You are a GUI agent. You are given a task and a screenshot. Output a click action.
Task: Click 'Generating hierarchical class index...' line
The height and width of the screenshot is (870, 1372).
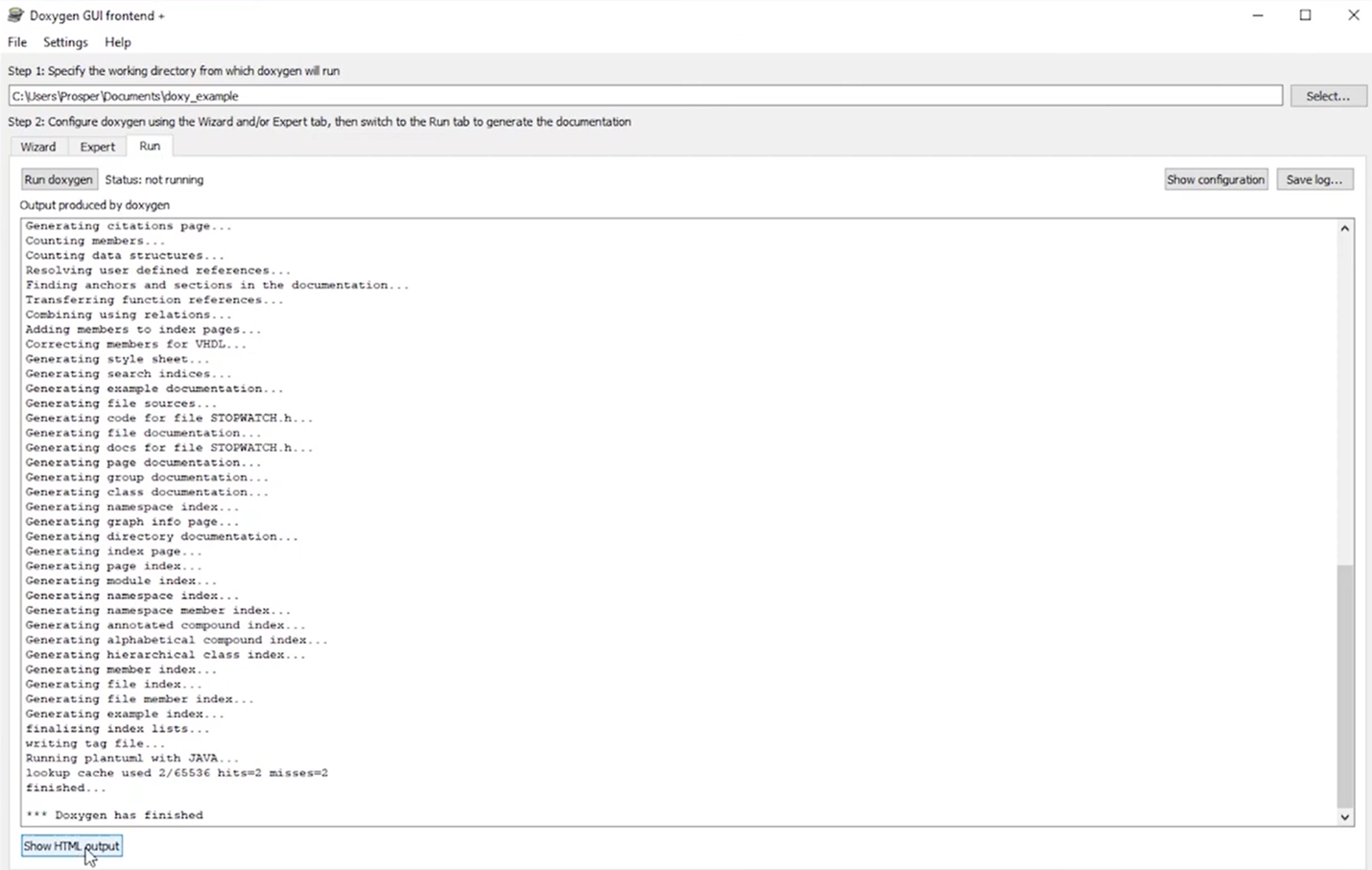(165, 655)
